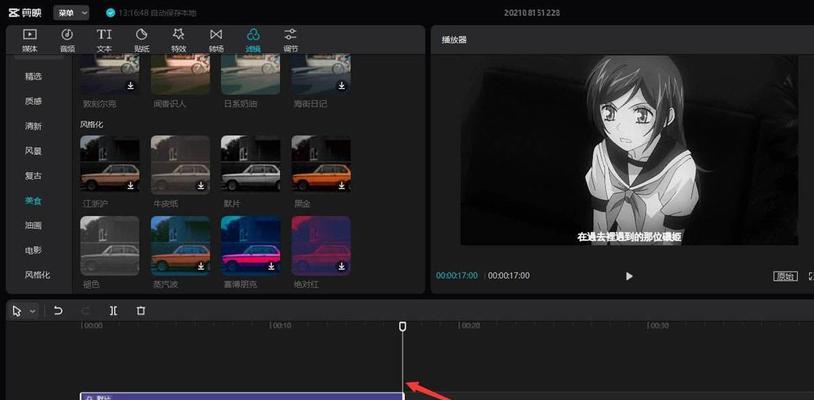Select the 风景 filter category
Viewport: 814px width, 400px height.
33,151
